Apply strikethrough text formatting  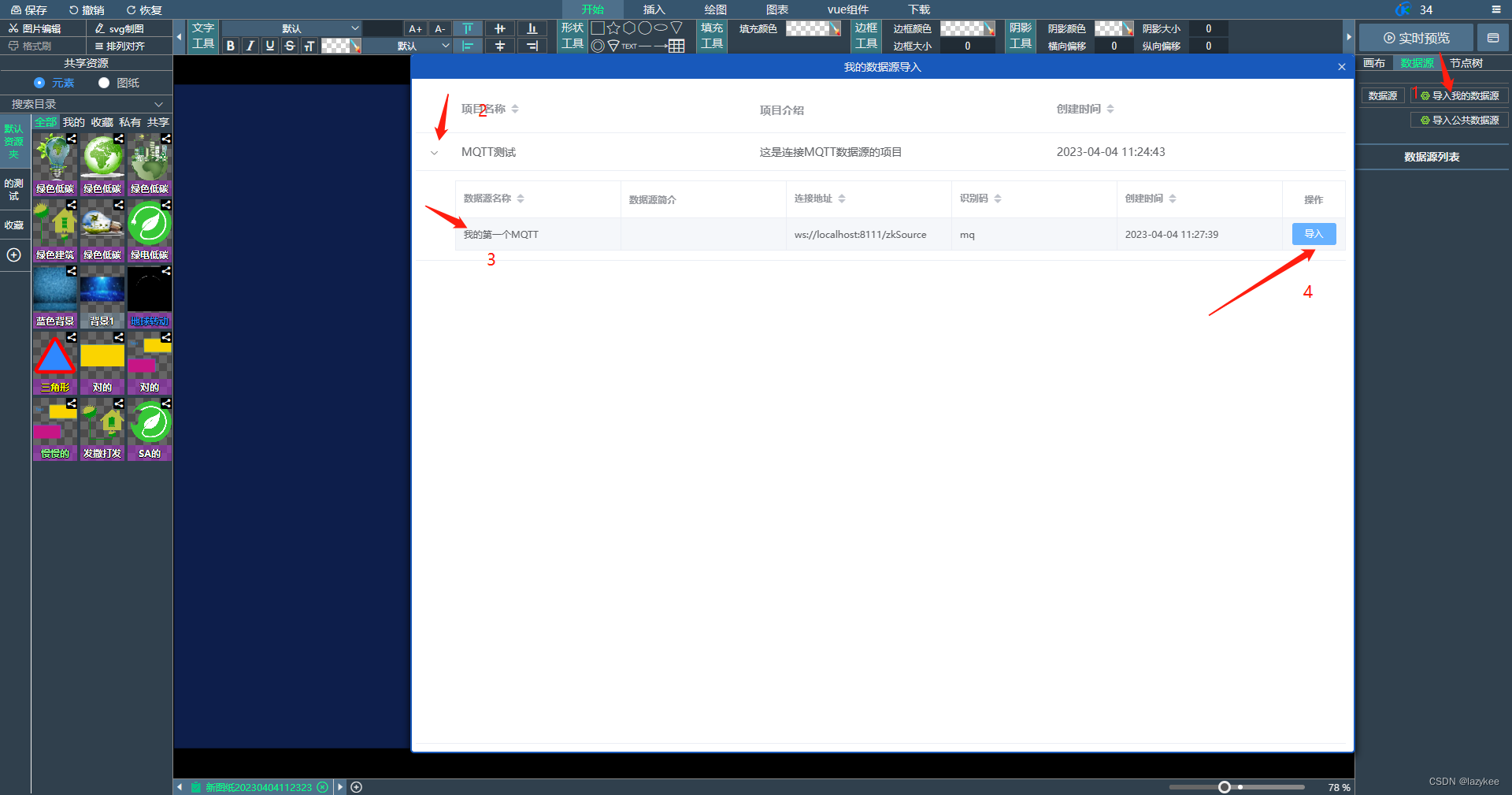(x=289, y=45)
